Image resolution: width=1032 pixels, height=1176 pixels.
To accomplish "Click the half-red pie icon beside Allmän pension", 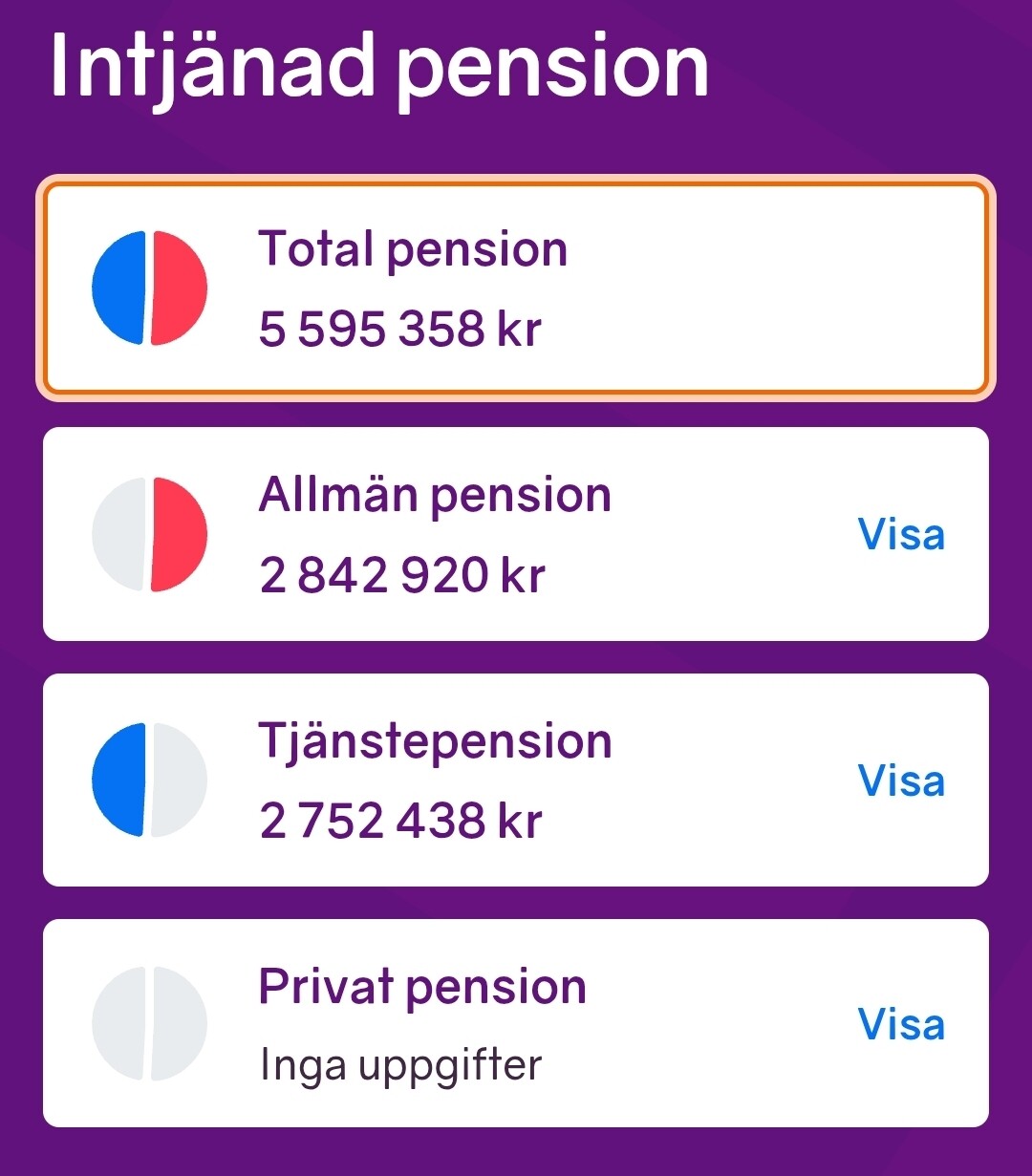I will (x=149, y=535).
